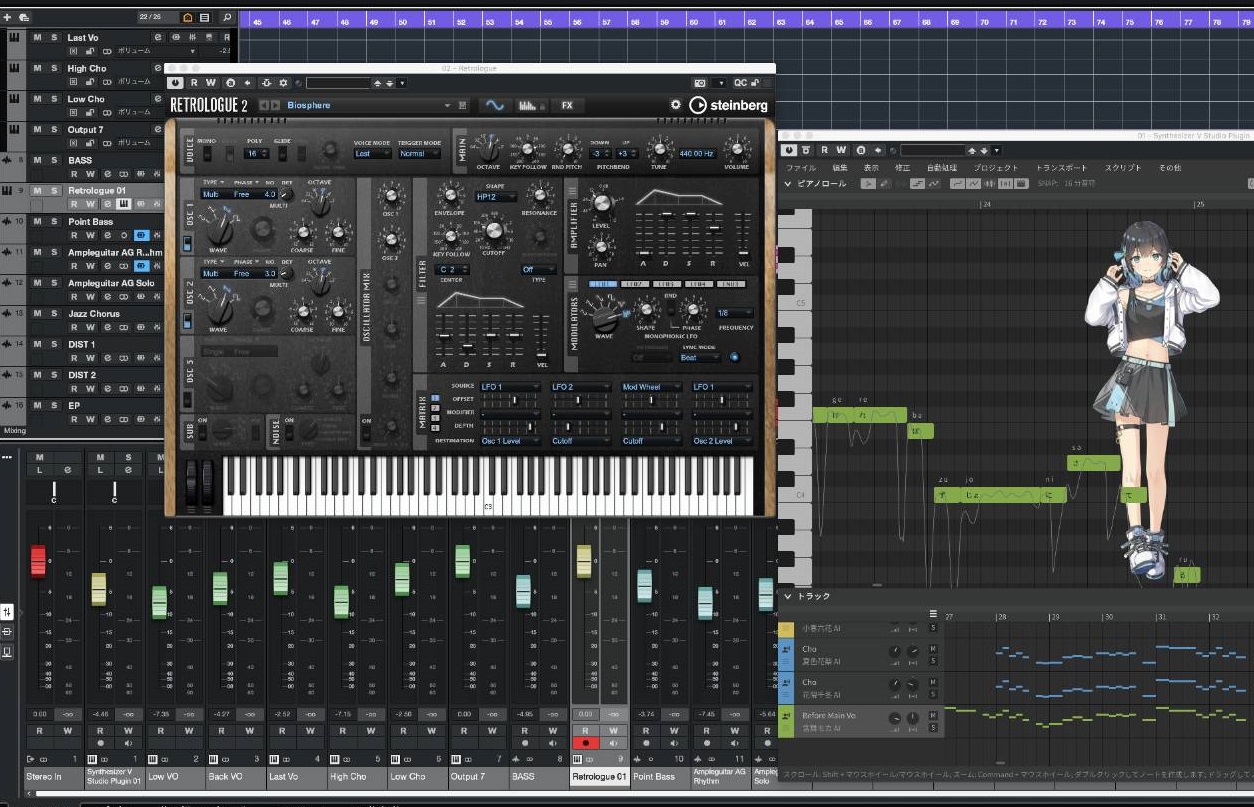Click the add track plus icon

click(8, 18)
